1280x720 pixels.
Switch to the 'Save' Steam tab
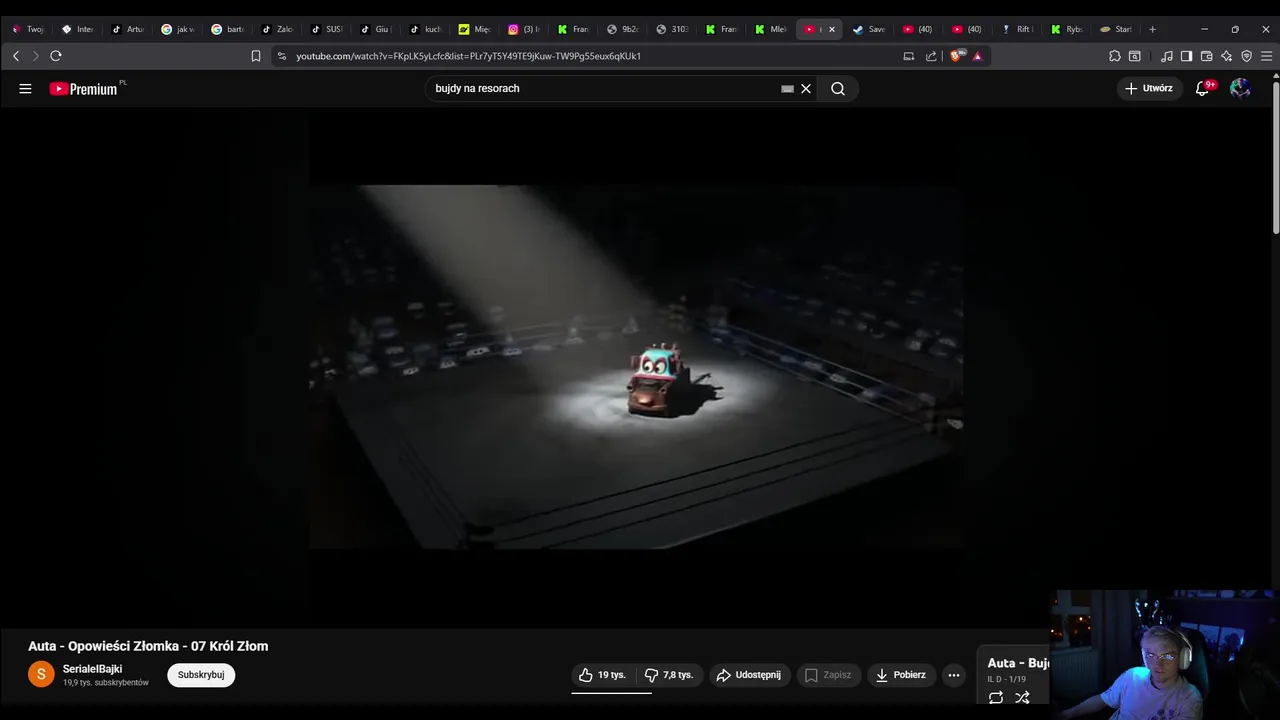pos(869,29)
